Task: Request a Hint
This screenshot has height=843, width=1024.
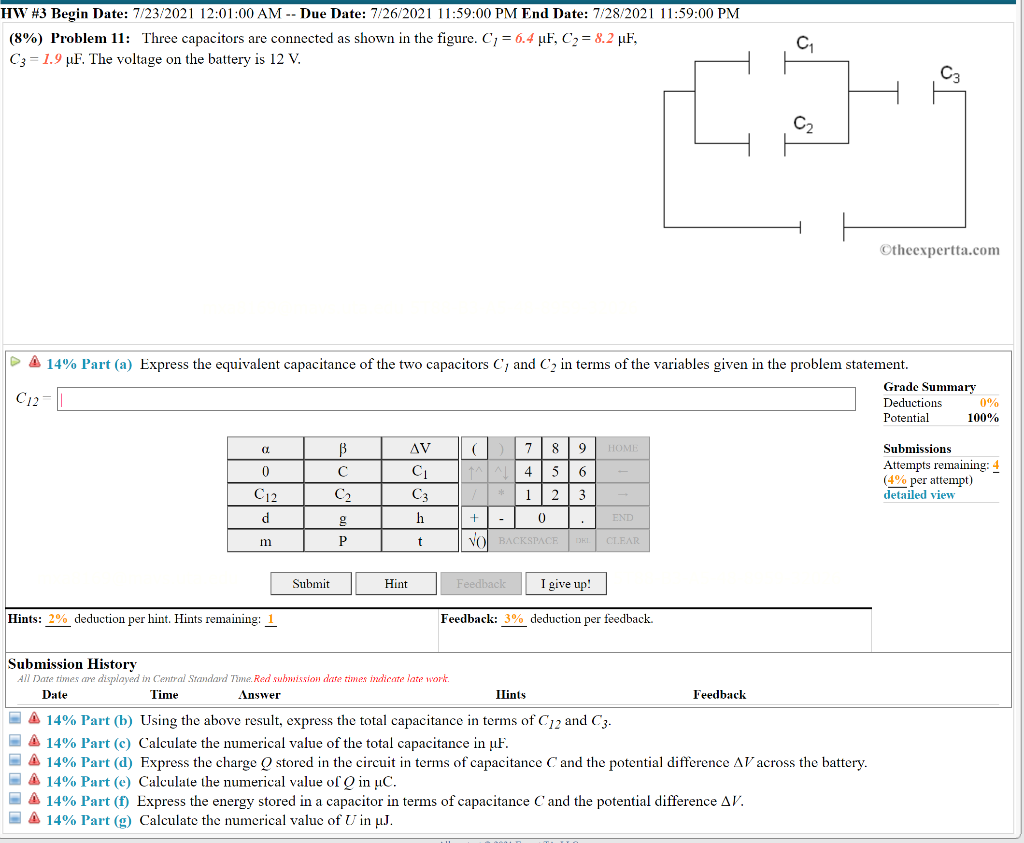Action: coord(396,584)
